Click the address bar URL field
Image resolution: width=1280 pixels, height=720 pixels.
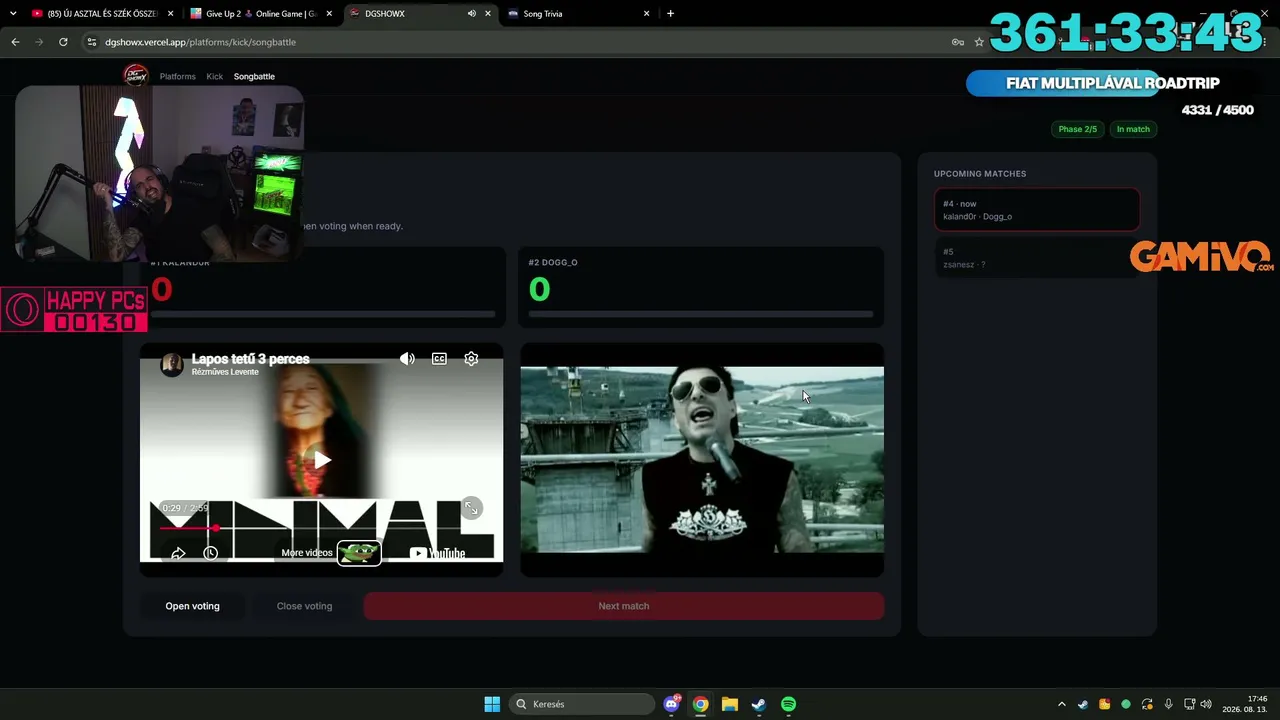click(520, 42)
